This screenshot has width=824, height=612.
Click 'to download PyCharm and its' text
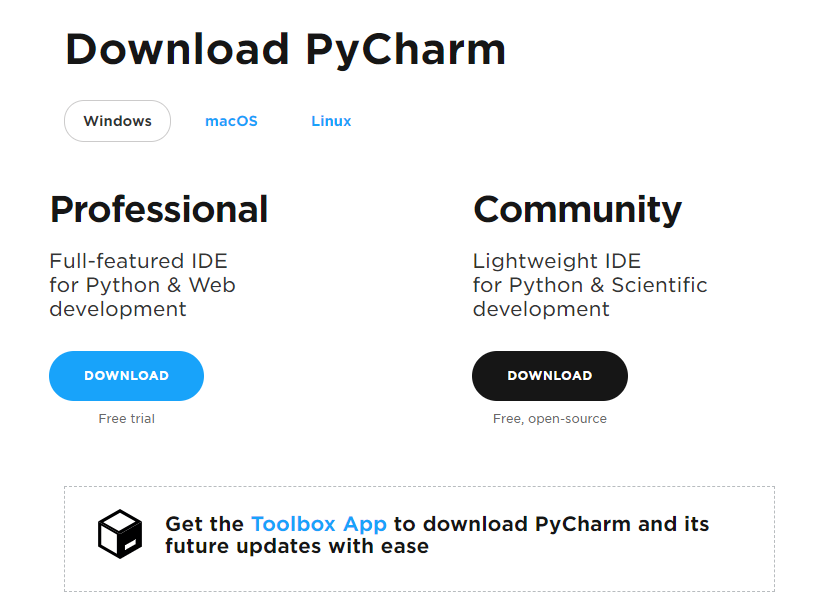click(x=551, y=524)
